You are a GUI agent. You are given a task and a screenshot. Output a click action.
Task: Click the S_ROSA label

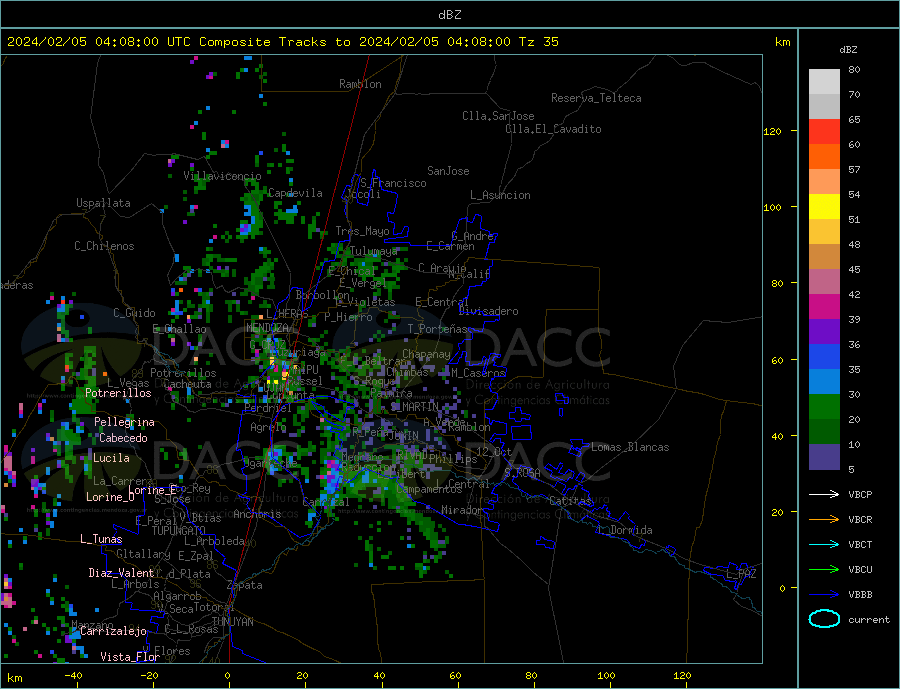[x=522, y=473]
